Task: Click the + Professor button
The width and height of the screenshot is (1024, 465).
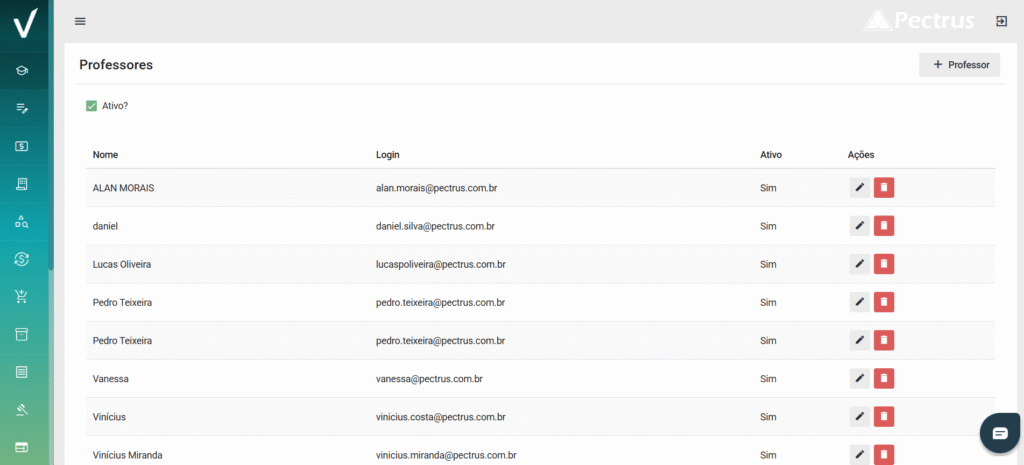Action: pos(959,65)
